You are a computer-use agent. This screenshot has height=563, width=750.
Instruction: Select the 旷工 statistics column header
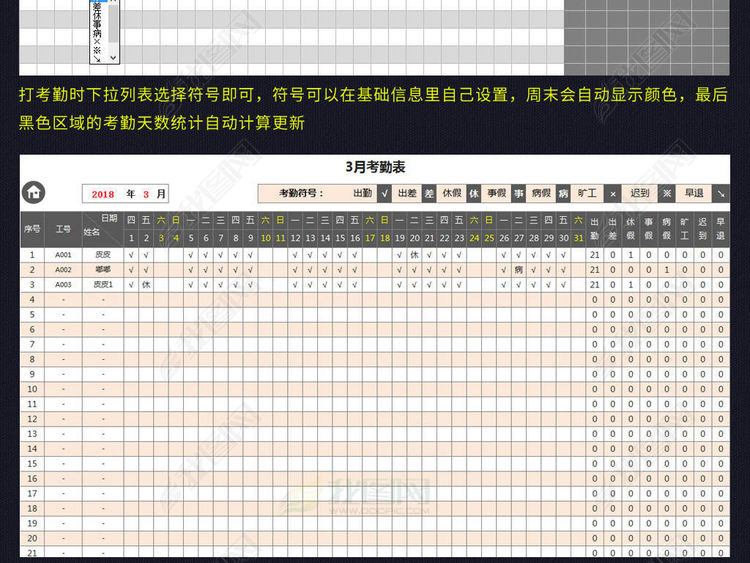click(684, 228)
